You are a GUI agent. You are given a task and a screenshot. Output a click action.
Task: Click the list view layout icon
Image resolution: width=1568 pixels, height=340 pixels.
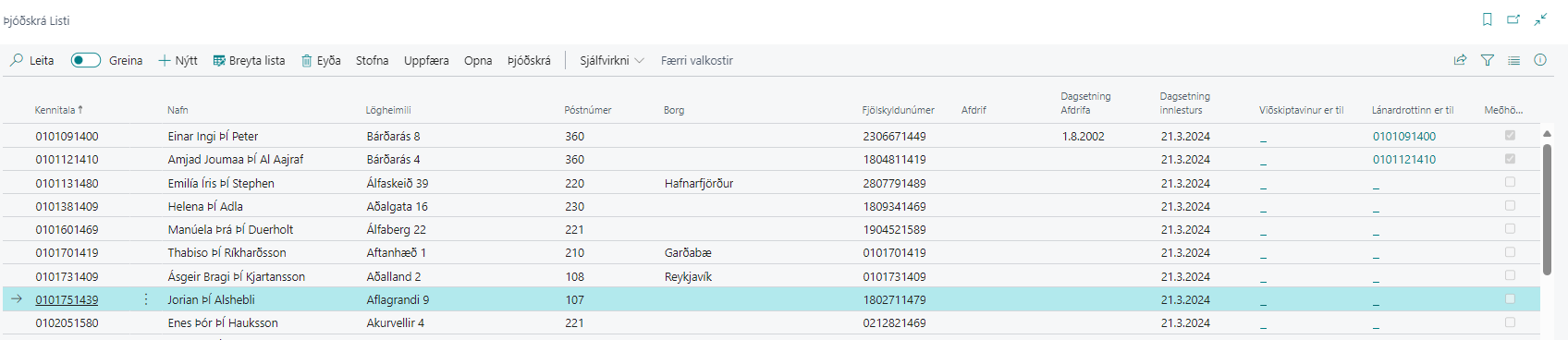1513,60
